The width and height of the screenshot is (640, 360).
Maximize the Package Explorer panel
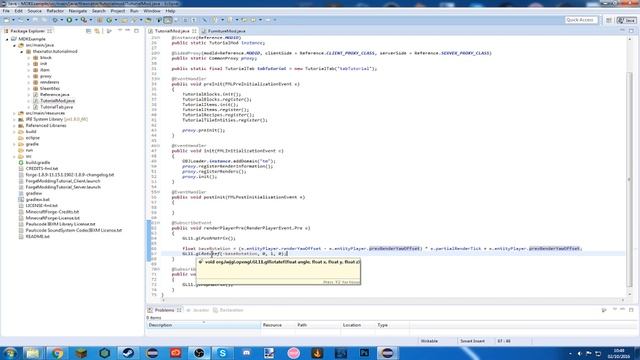[x=136, y=31]
